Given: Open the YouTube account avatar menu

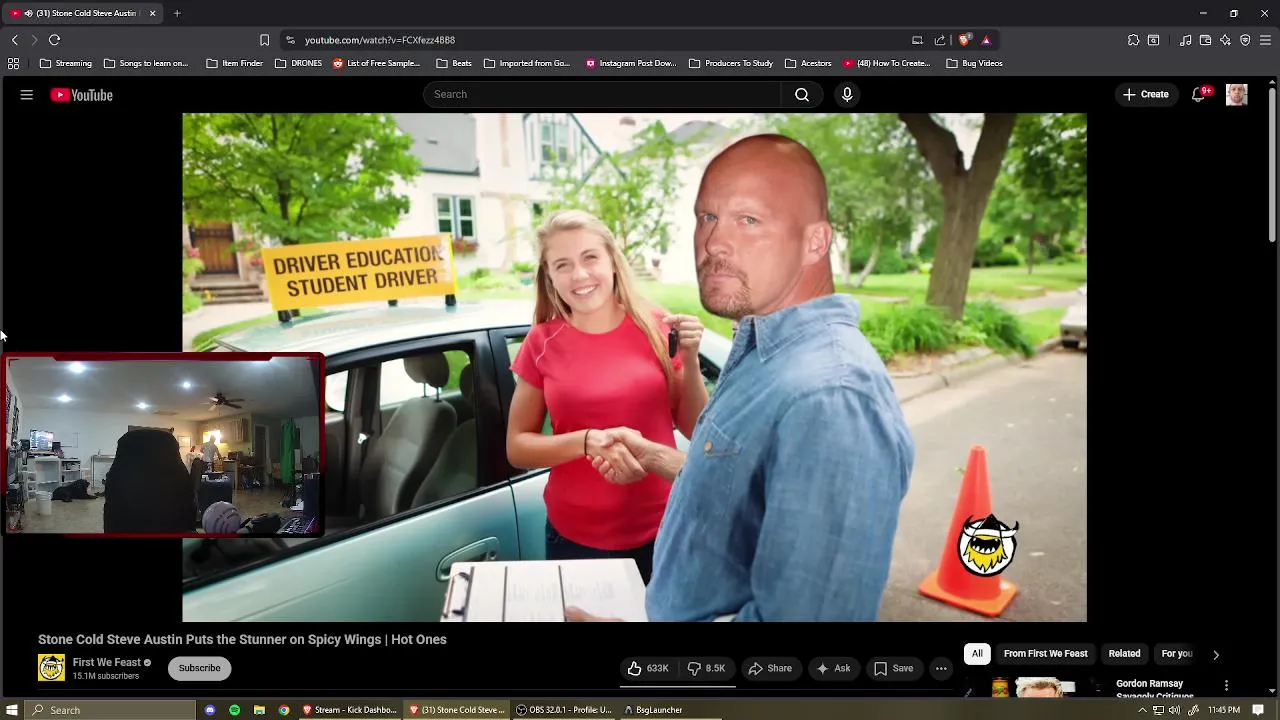Looking at the screenshot, I should tap(1237, 94).
